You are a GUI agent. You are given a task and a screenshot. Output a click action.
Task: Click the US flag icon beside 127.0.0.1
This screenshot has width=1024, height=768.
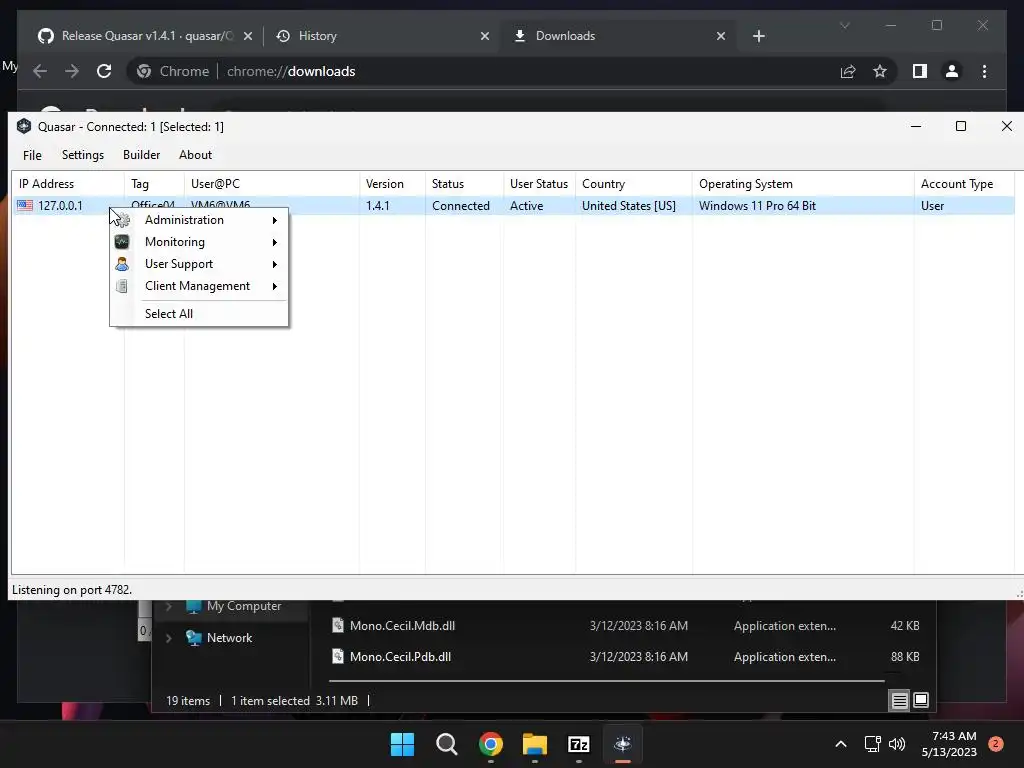click(x=25, y=206)
